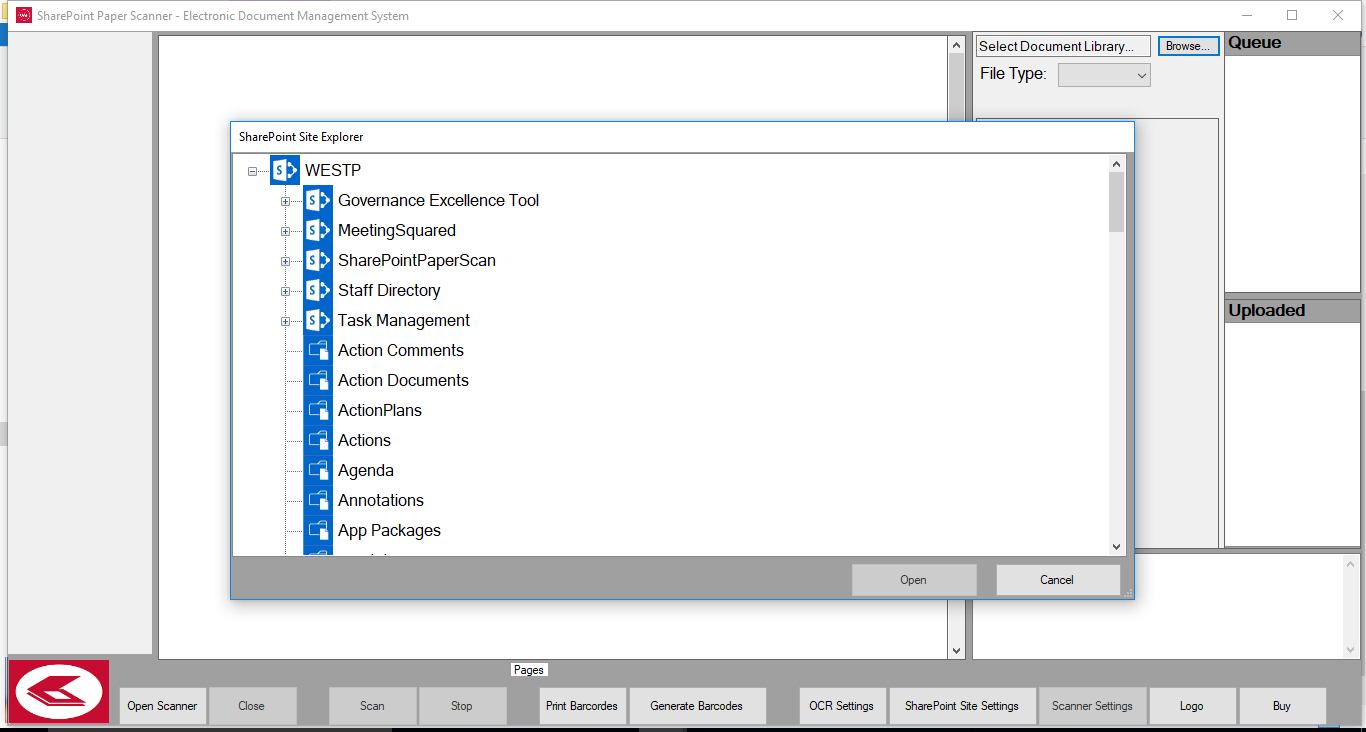
Task: Select Staff Directory in the tree
Action: (389, 290)
